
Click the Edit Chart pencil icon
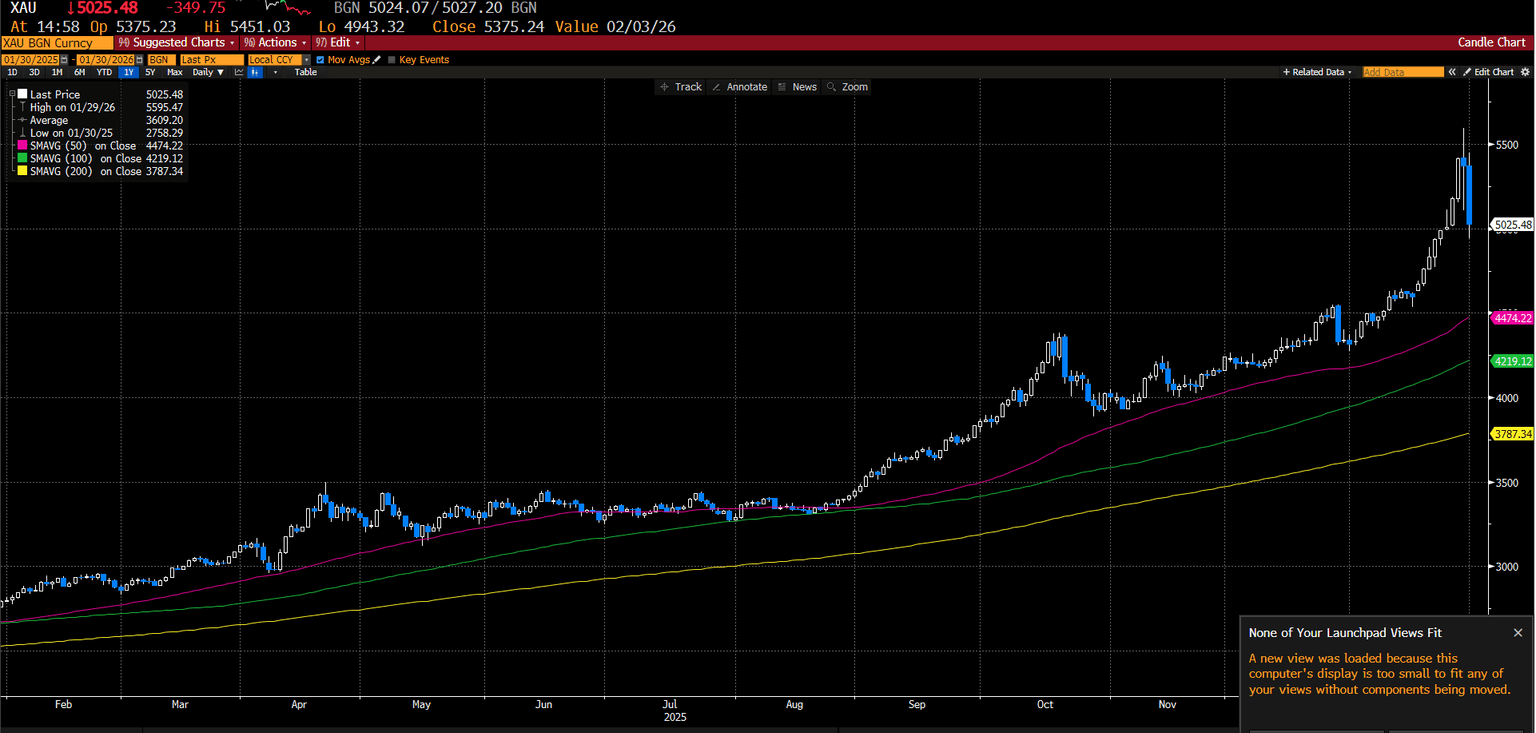1467,71
